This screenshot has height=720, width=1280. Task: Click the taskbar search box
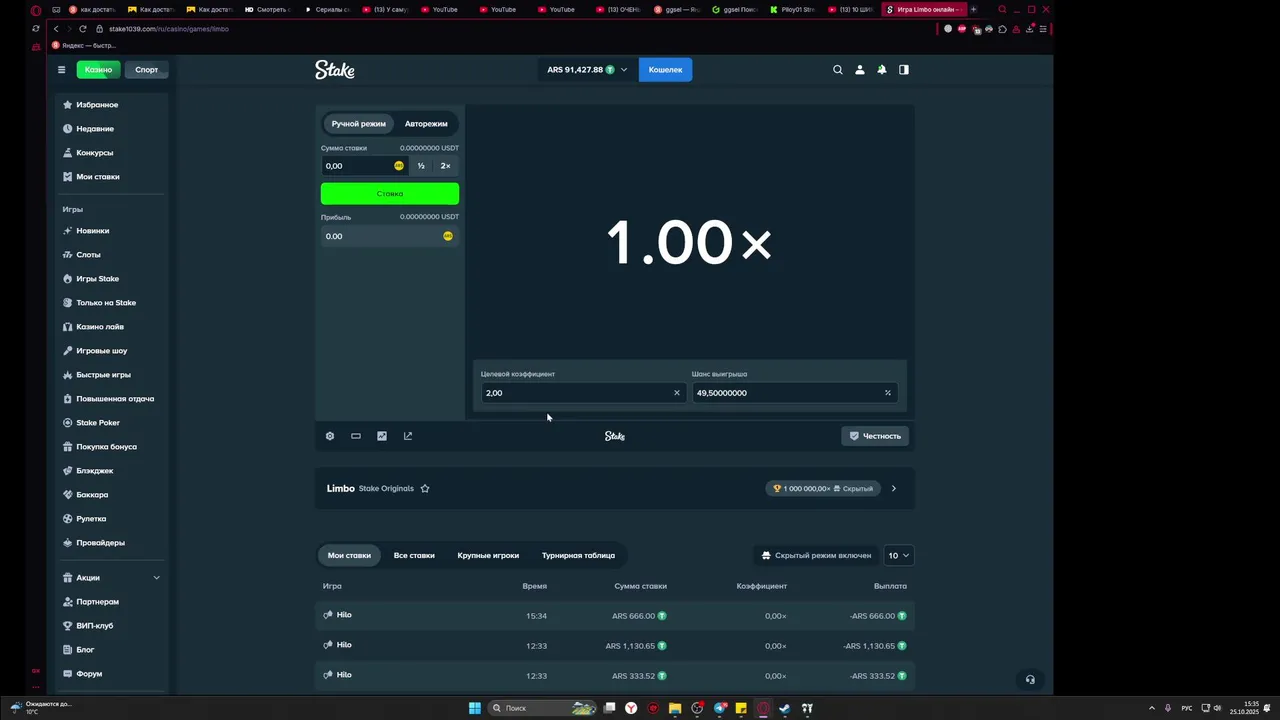[543, 708]
